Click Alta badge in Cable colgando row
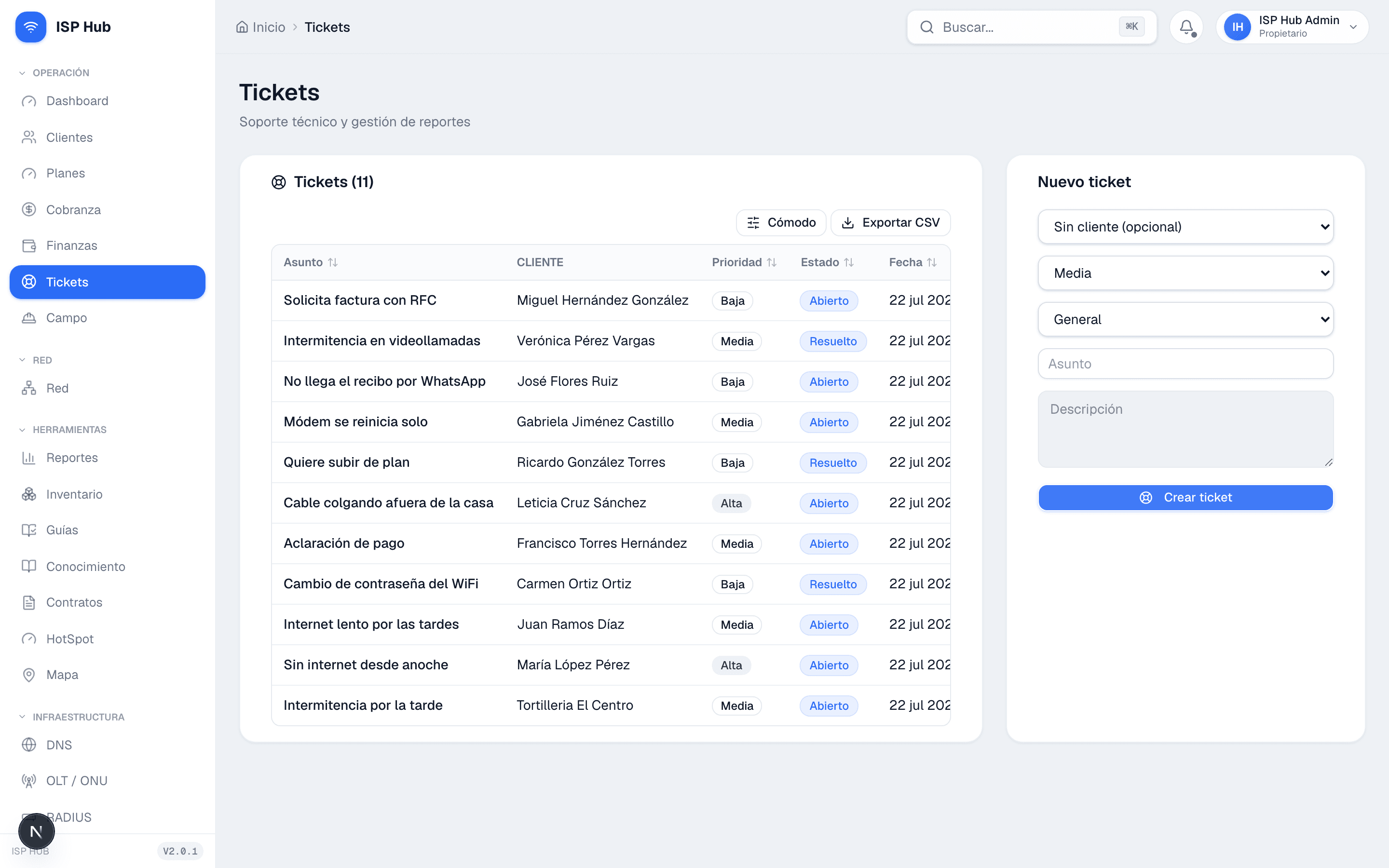This screenshot has height=868, width=1389. pyautogui.click(x=731, y=503)
